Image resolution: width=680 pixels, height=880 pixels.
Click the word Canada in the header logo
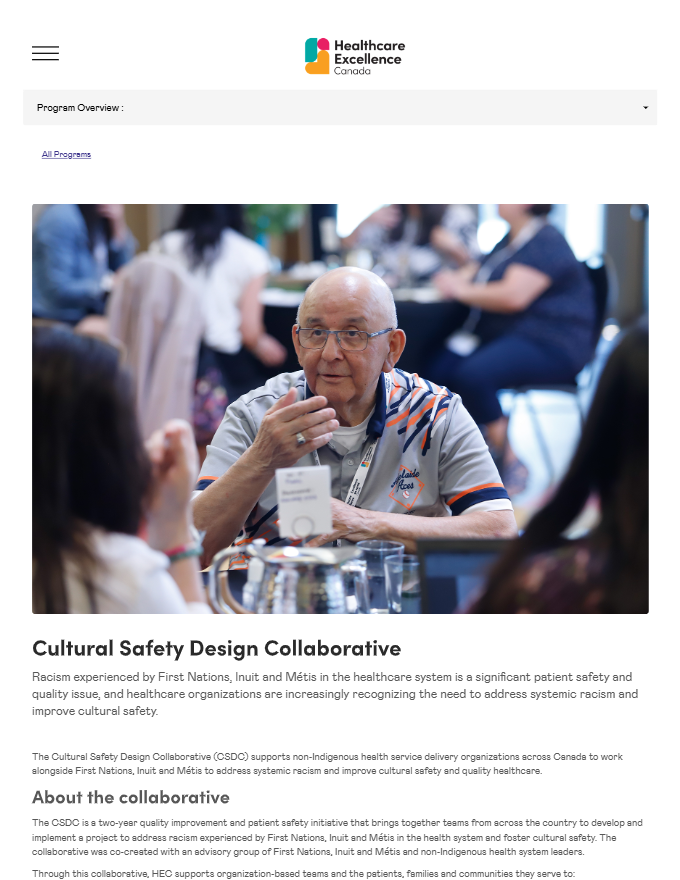(352, 71)
